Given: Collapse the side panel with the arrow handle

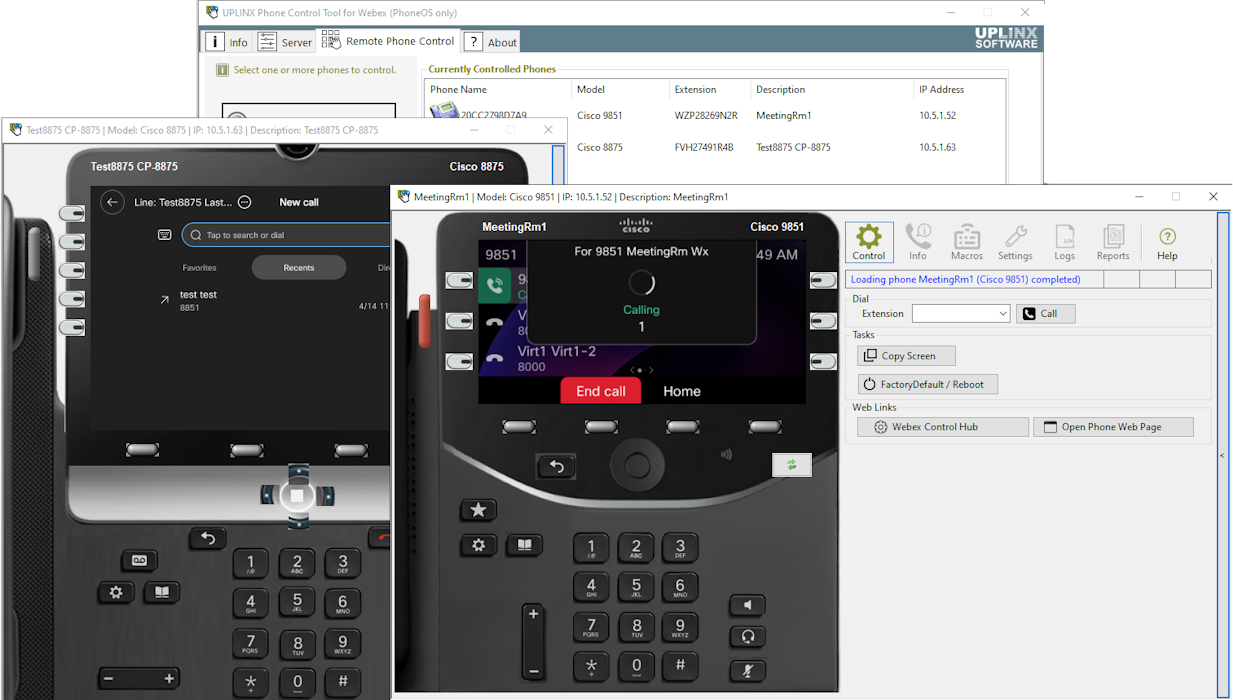Looking at the screenshot, I should (x=1222, y=455).
